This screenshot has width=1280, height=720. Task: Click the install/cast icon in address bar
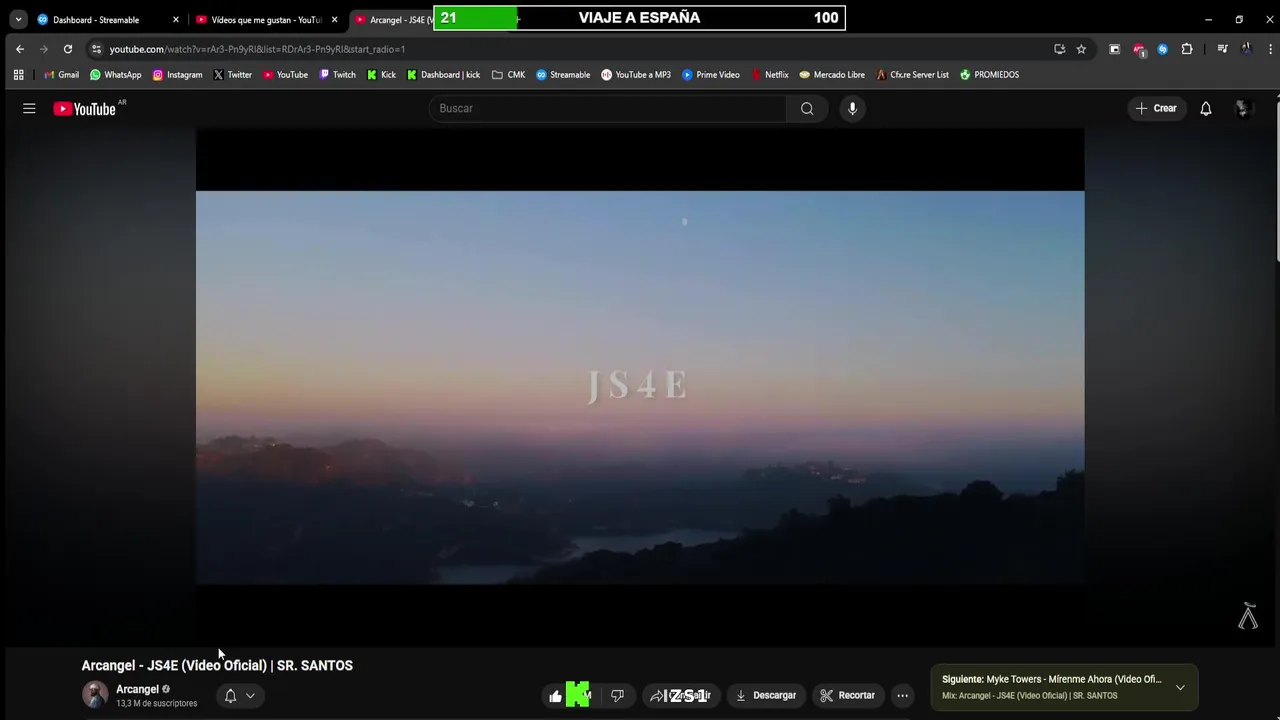[1060, 49]
